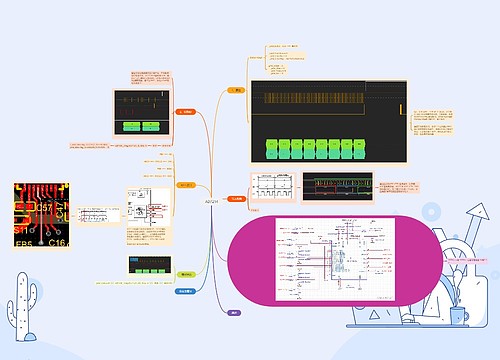Select the lime-green branch node

coord(186,275)
